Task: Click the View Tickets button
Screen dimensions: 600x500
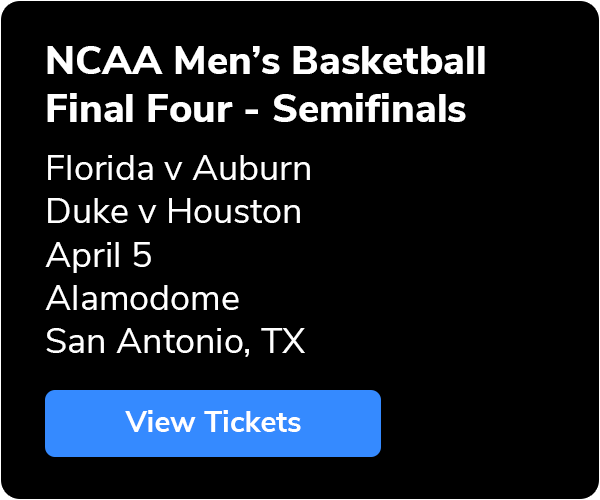Action: [213, 423]
